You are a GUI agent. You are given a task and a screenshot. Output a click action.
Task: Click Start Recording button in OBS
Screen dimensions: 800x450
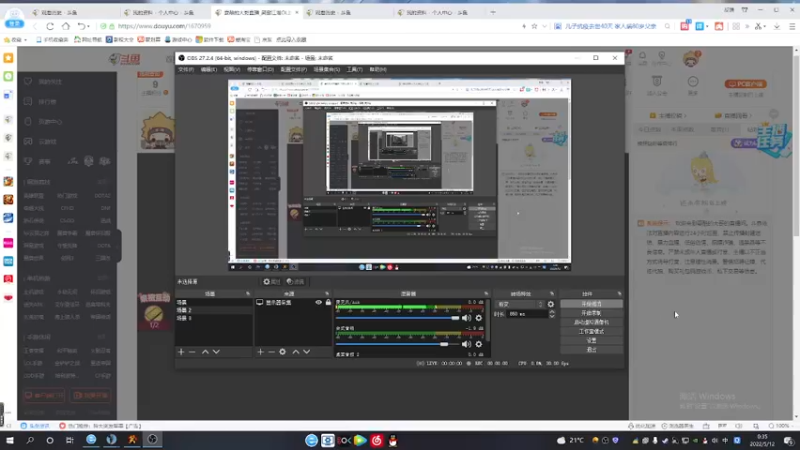[591, 313]
